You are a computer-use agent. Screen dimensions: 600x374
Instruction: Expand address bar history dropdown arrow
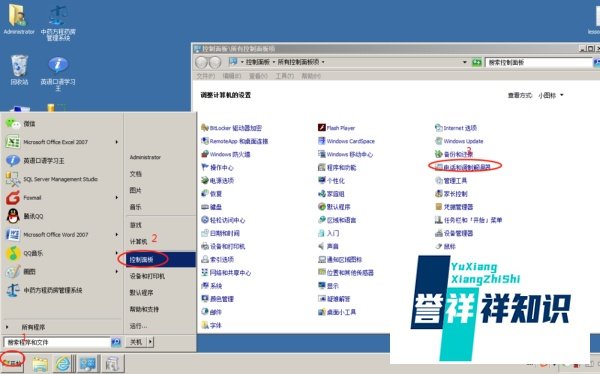click(x=465, y=62)
